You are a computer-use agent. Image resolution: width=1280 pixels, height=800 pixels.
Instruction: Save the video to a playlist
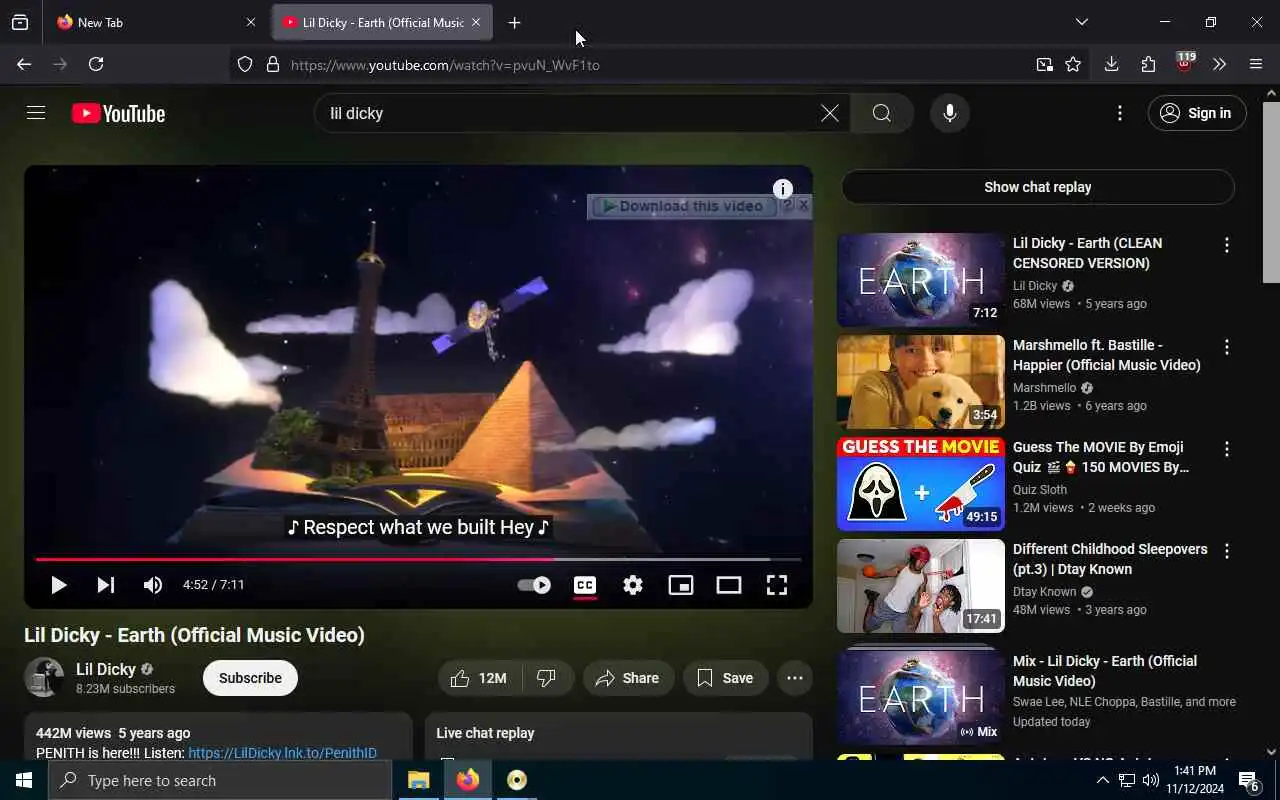(x=725, y=678)
